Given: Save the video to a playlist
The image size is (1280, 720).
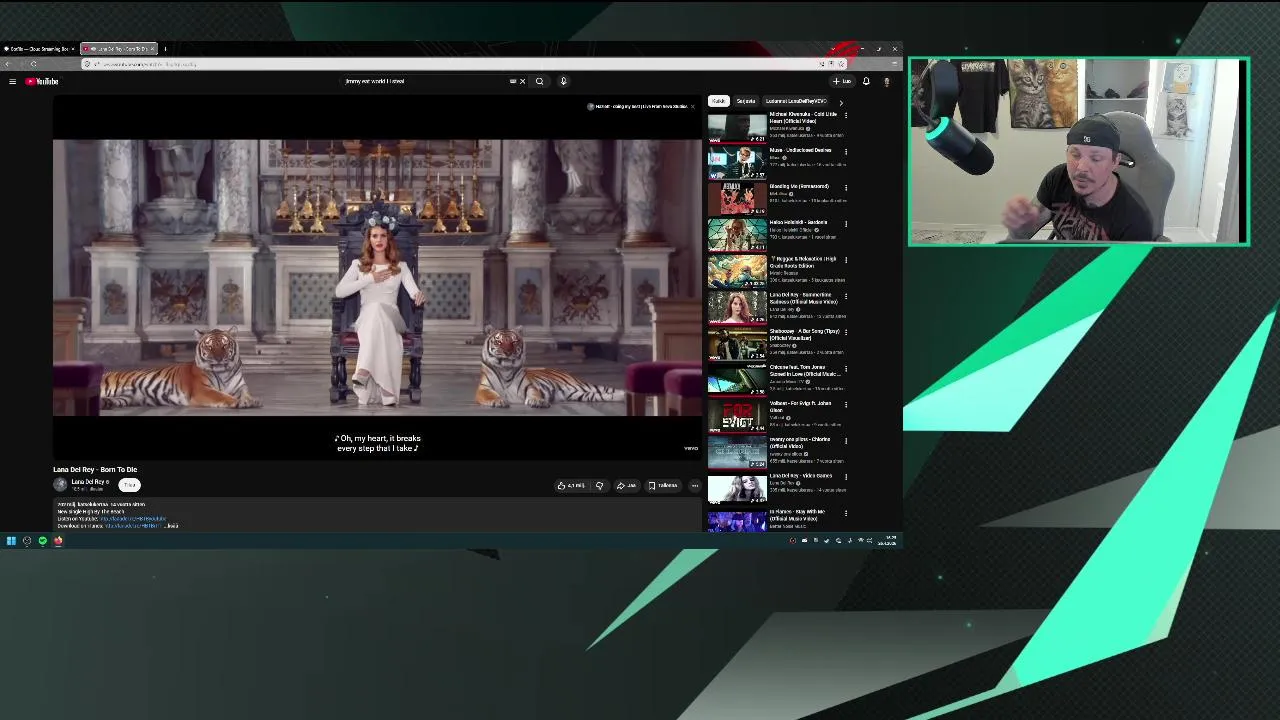Looking at the screenshot, I should (x=663, y=485).
